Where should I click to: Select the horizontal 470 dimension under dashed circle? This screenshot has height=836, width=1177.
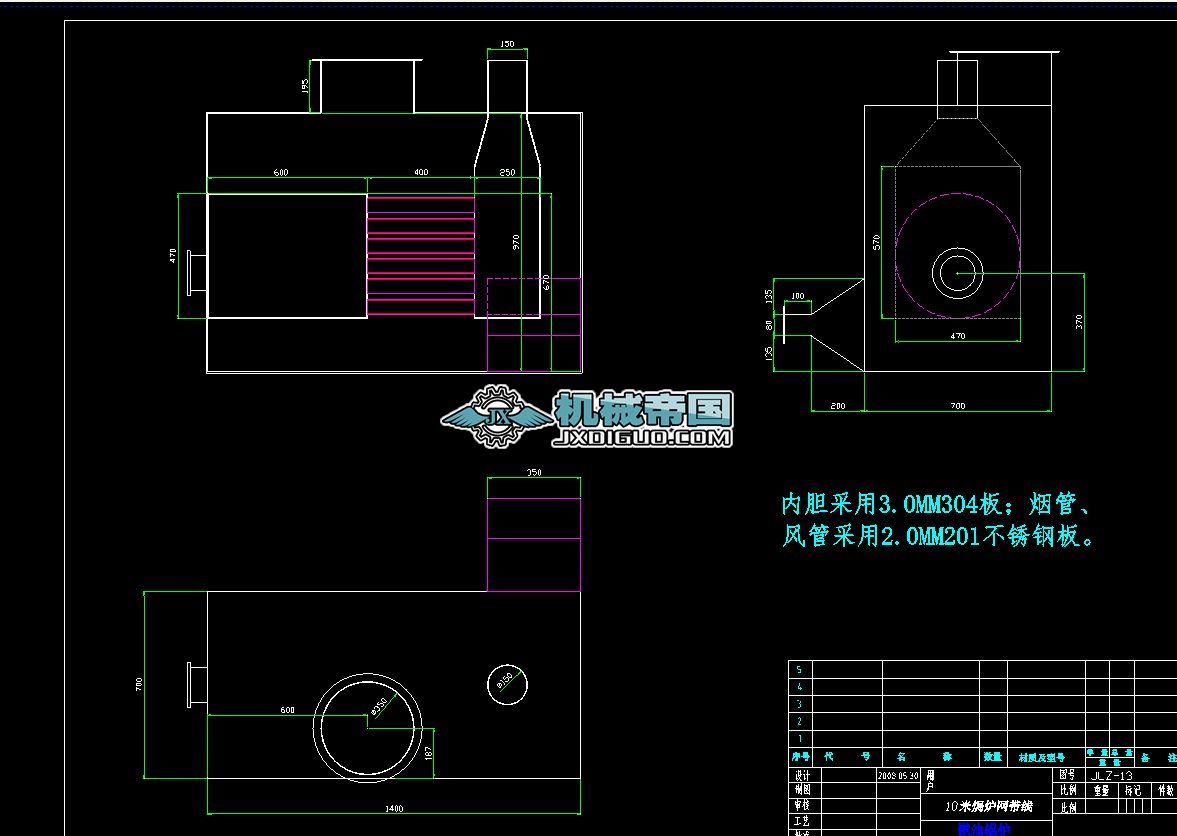point(958,336)
